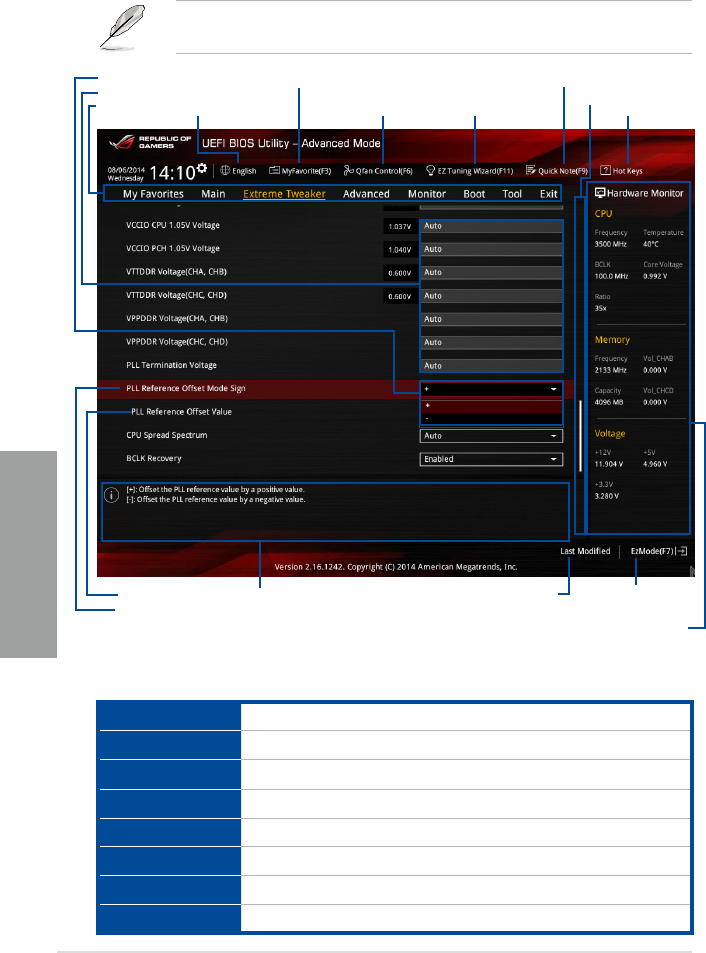Click the info icon in the help panel
The width and height of the screenshot is (706, 953).
pos(112,495)
